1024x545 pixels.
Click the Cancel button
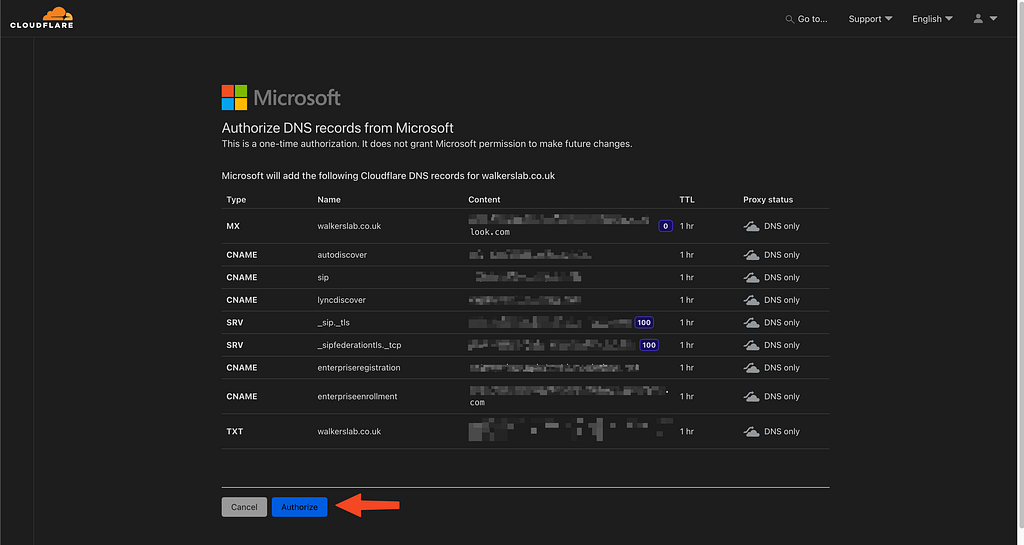244,507
